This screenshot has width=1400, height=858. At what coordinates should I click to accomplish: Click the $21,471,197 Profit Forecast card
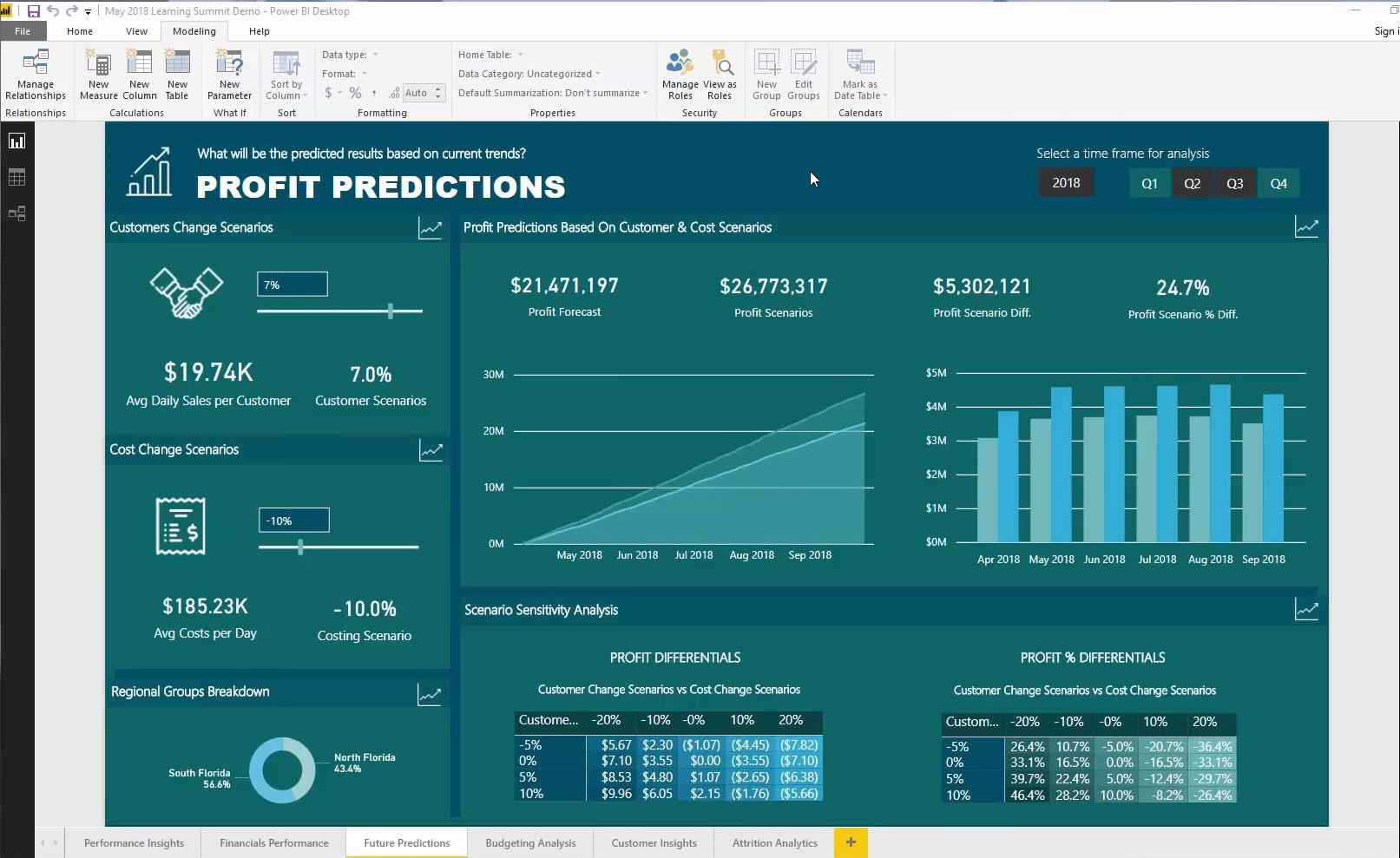(564, 296)
